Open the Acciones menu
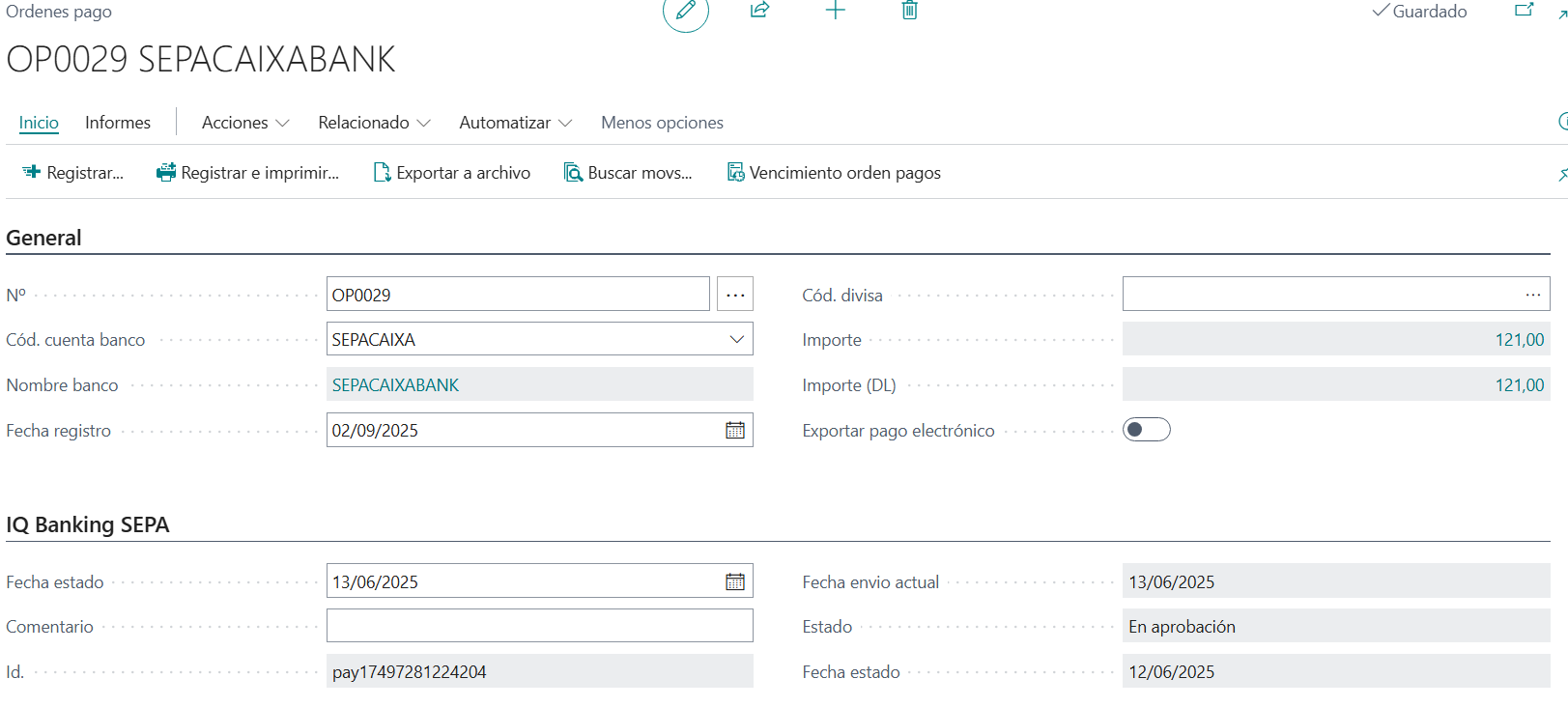1568x707 pixels. coord(244,123)
